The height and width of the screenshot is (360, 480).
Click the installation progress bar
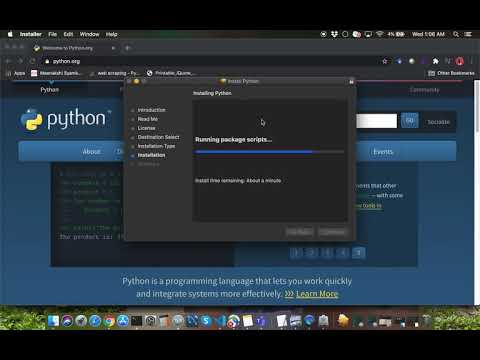pyautogui.click(x=269, y=152)
